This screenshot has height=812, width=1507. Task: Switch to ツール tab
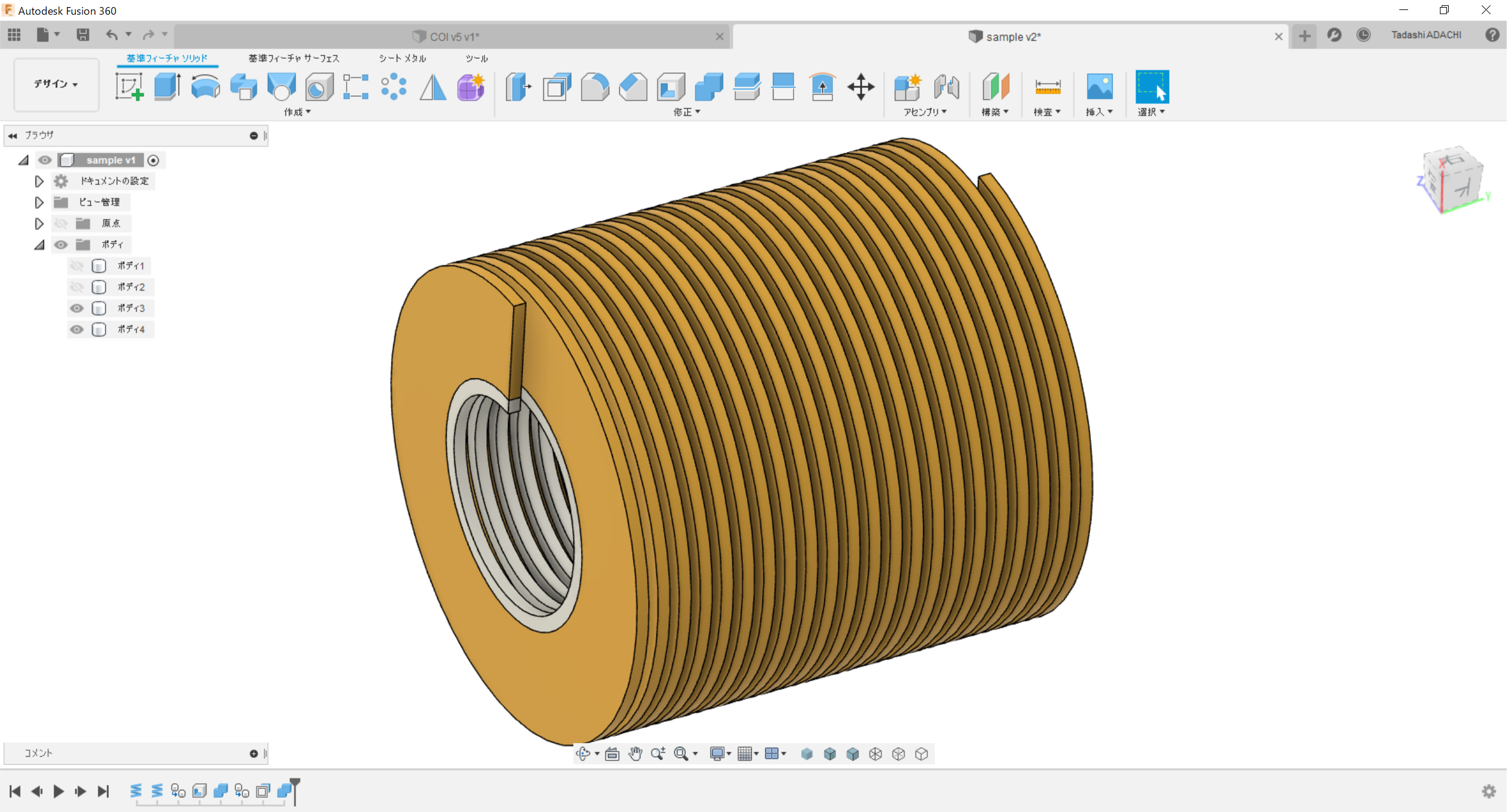[x=477, y=58]
